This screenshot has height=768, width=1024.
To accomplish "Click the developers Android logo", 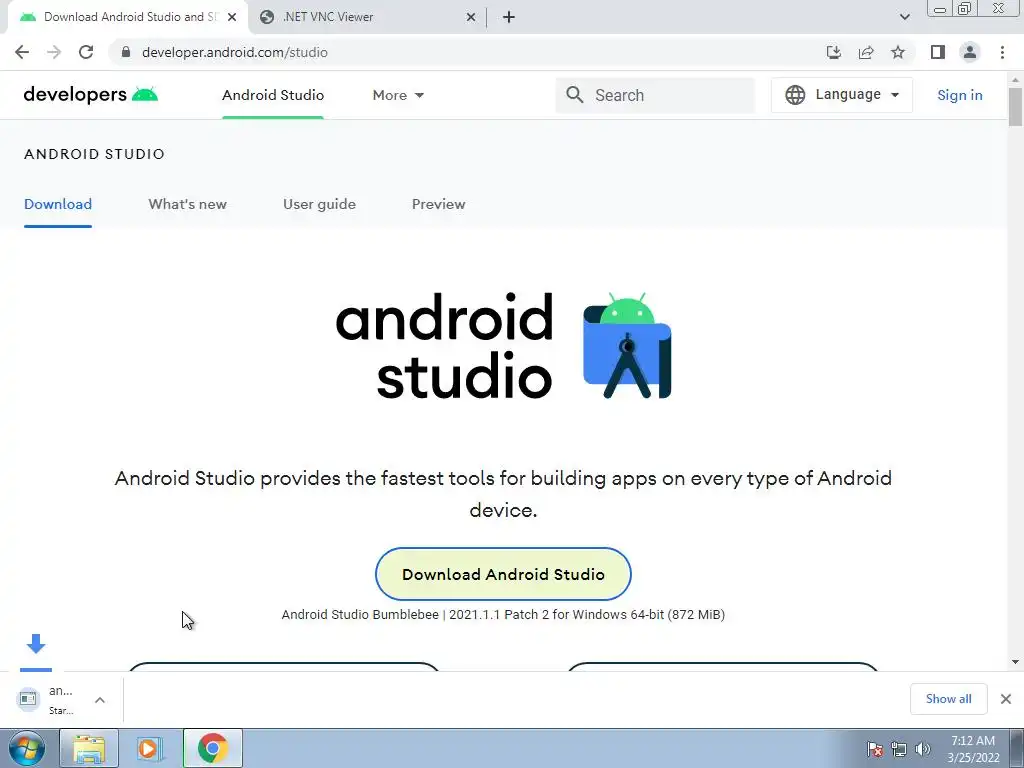I will (91, 95).
